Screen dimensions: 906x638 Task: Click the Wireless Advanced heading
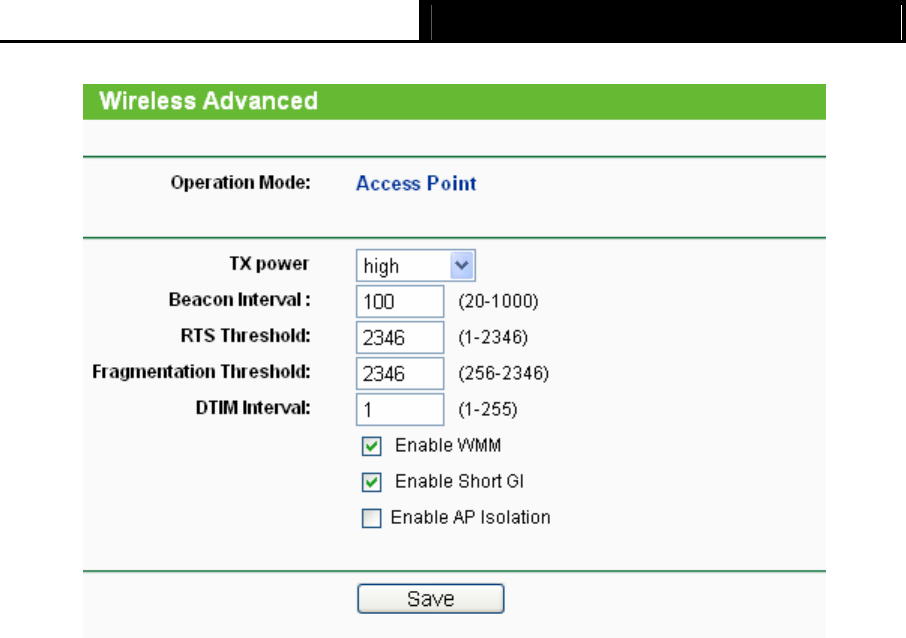(209, 101)
